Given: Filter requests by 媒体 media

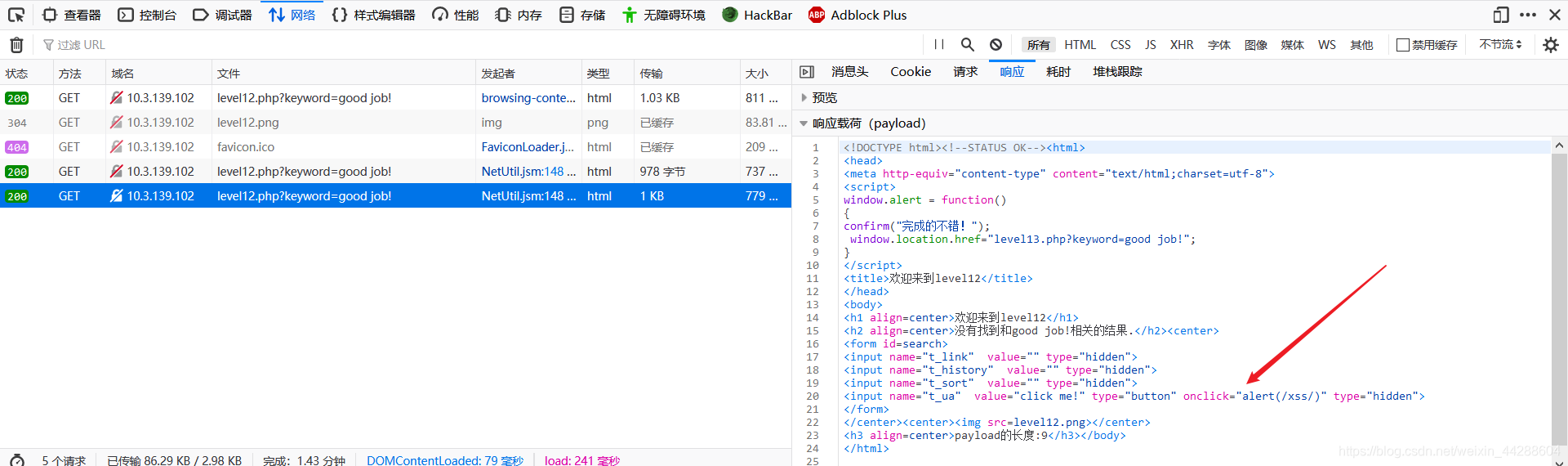Looking at the screenshot, I should [1292, 45].
